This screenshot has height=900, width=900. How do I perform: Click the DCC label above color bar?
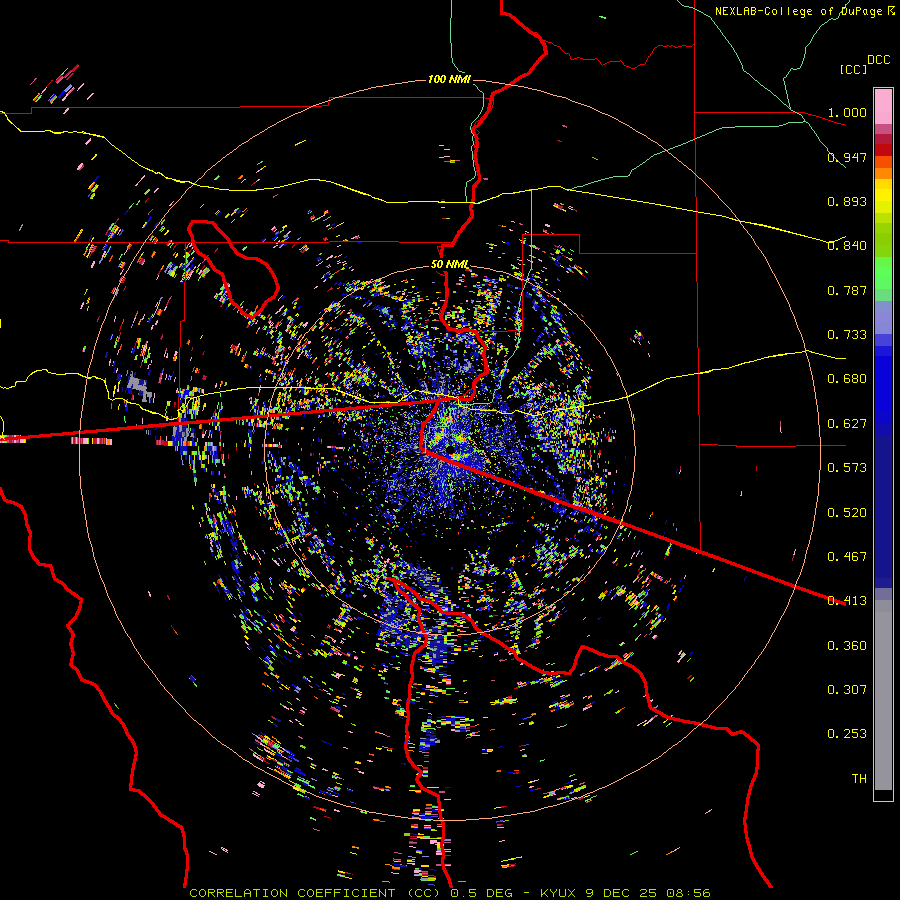click(x=878, y=60)
